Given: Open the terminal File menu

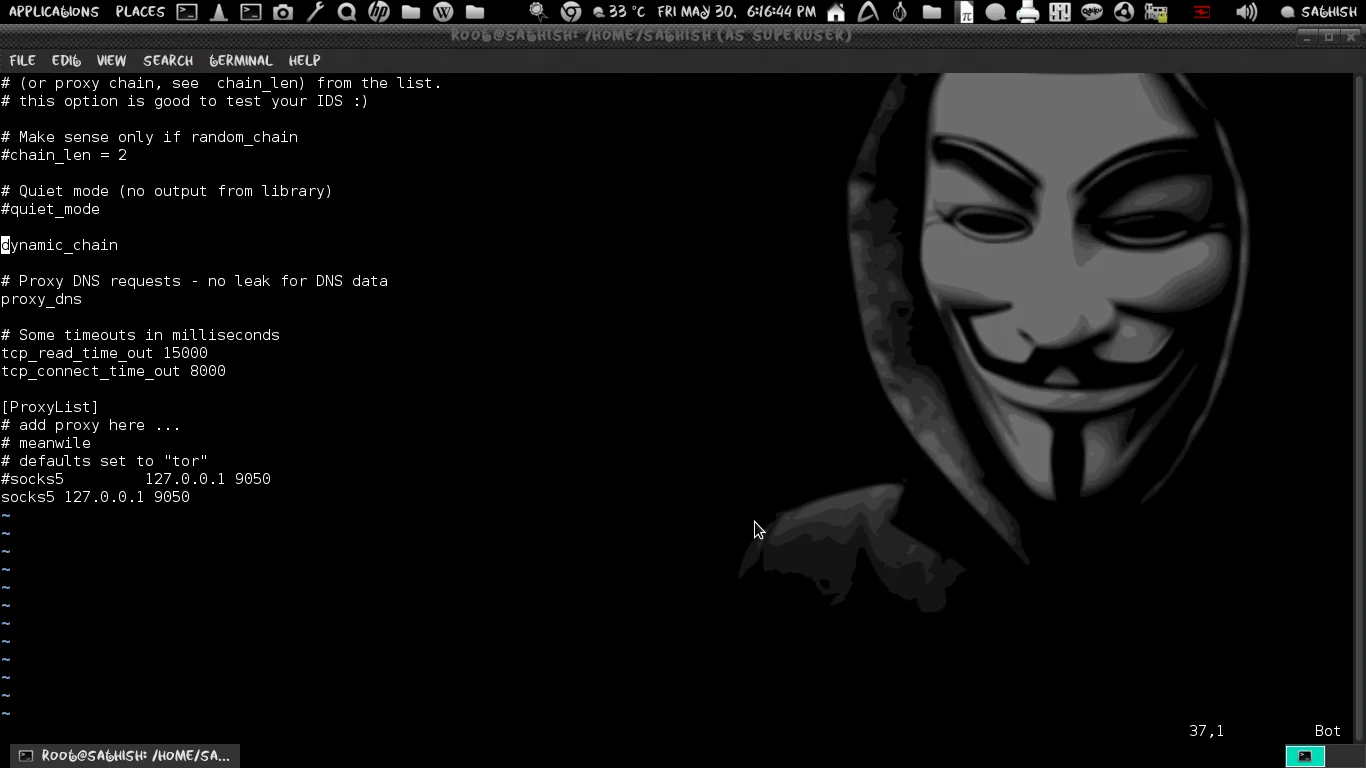Looking at the screenshot, I should pyautogui.click(x=22, y=60).
